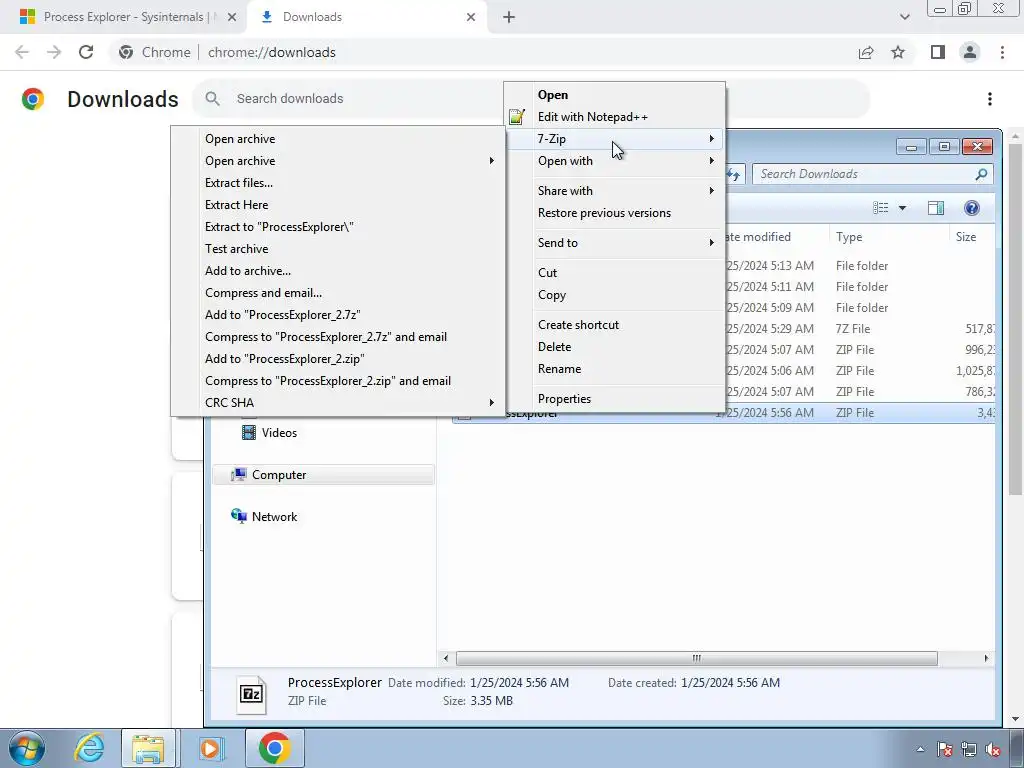The height and width of the screenshot is (768, 1024).
Task: Choose Rename from context menu
Action: click(615, 369)
